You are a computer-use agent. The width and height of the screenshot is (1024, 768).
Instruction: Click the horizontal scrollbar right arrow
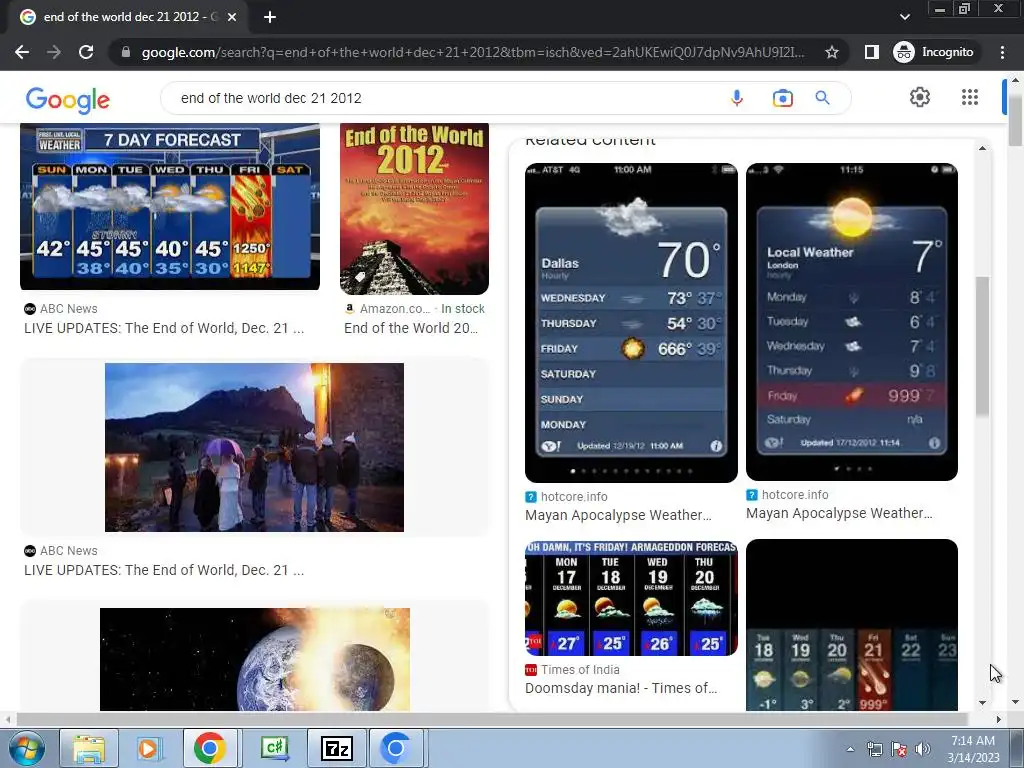tap(999, 719)
